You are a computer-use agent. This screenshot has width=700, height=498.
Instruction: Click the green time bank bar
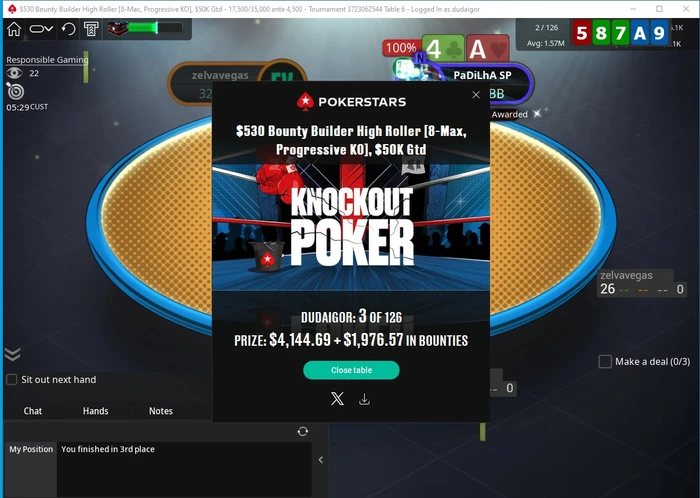click(155, 28)
